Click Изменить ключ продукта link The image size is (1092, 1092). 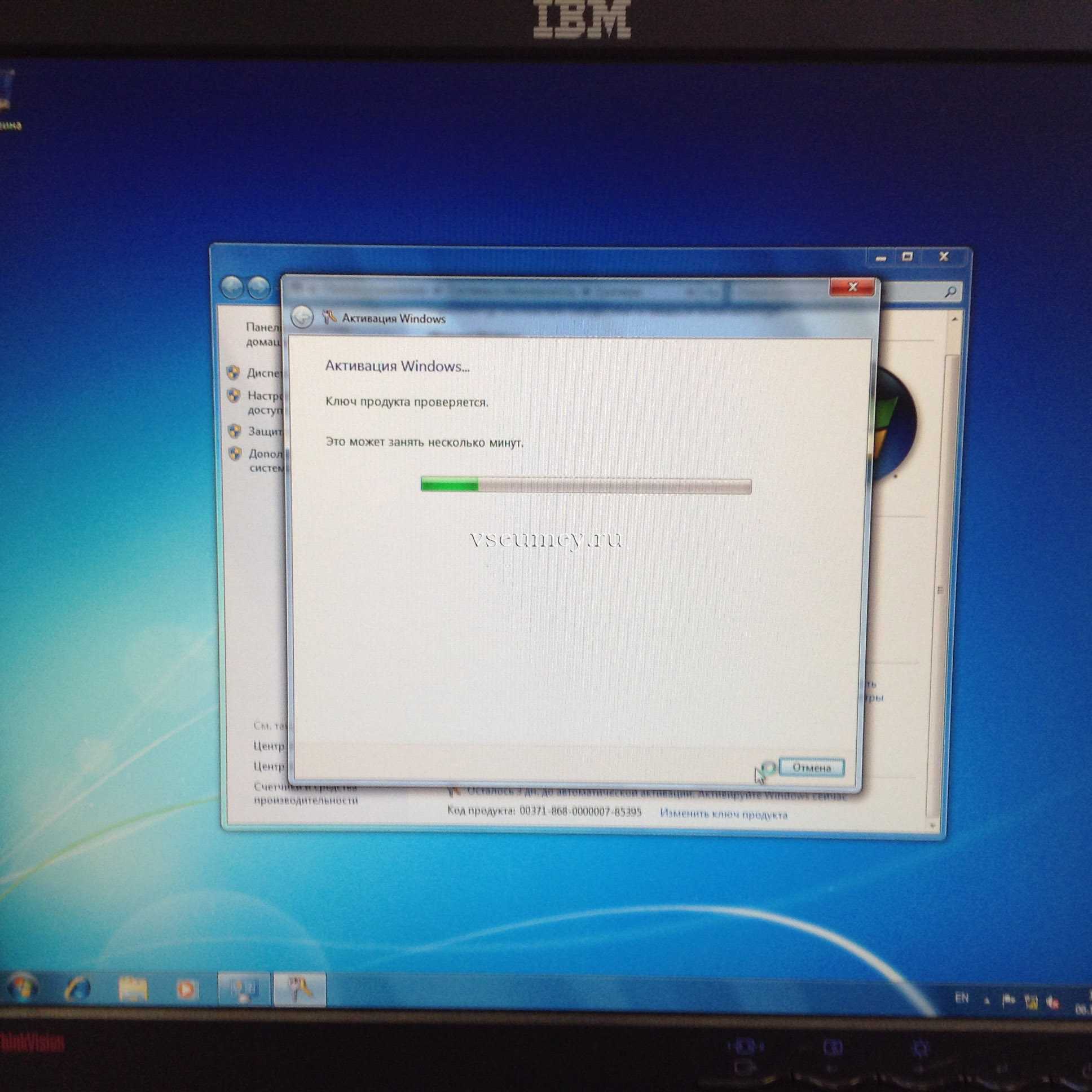[724, 814]
